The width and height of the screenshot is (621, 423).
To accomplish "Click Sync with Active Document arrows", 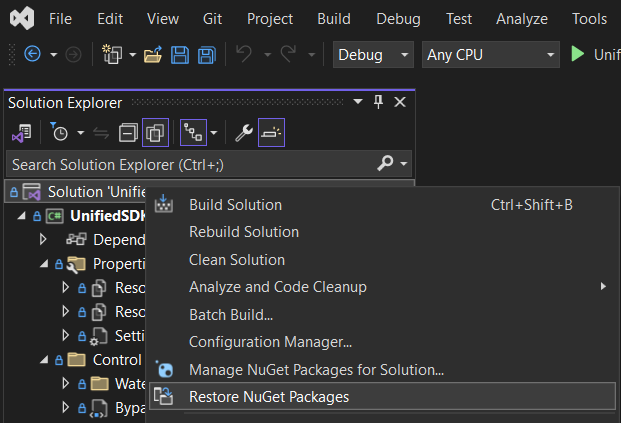I will (x=101, y=133).
